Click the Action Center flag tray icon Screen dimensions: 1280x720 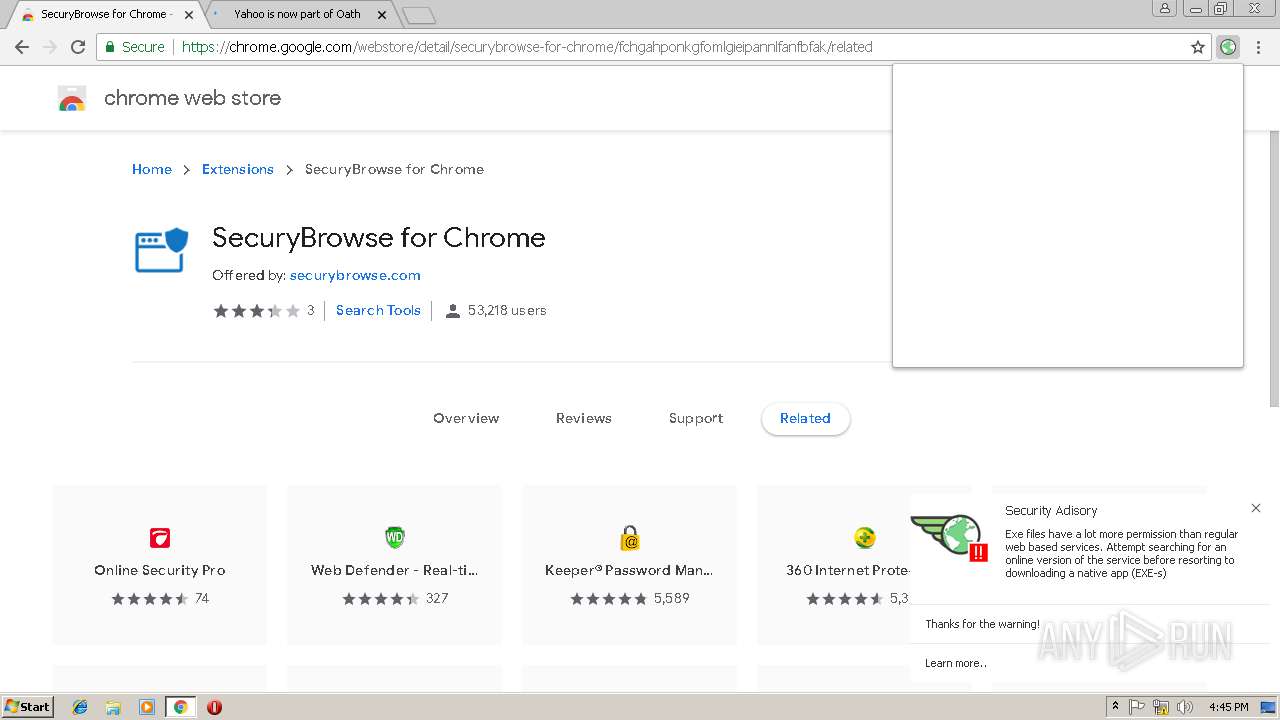1137,707
